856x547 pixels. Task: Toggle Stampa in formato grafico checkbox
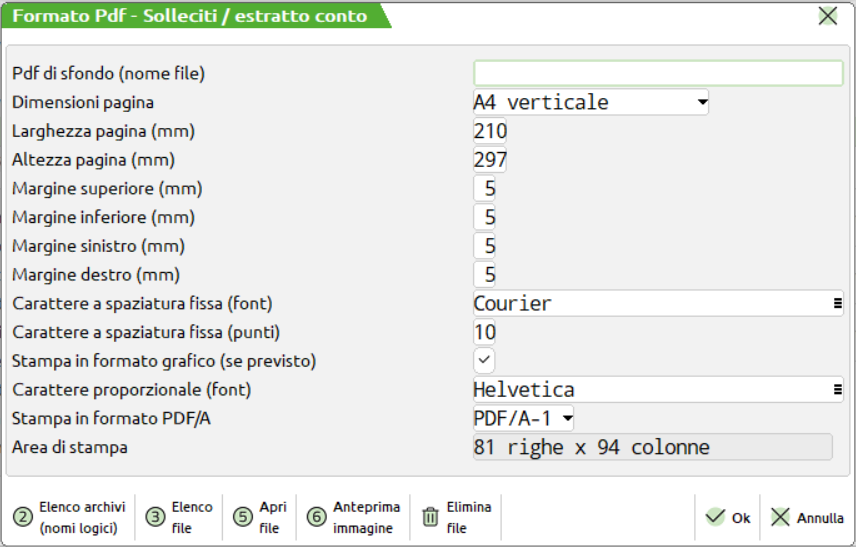484,360
